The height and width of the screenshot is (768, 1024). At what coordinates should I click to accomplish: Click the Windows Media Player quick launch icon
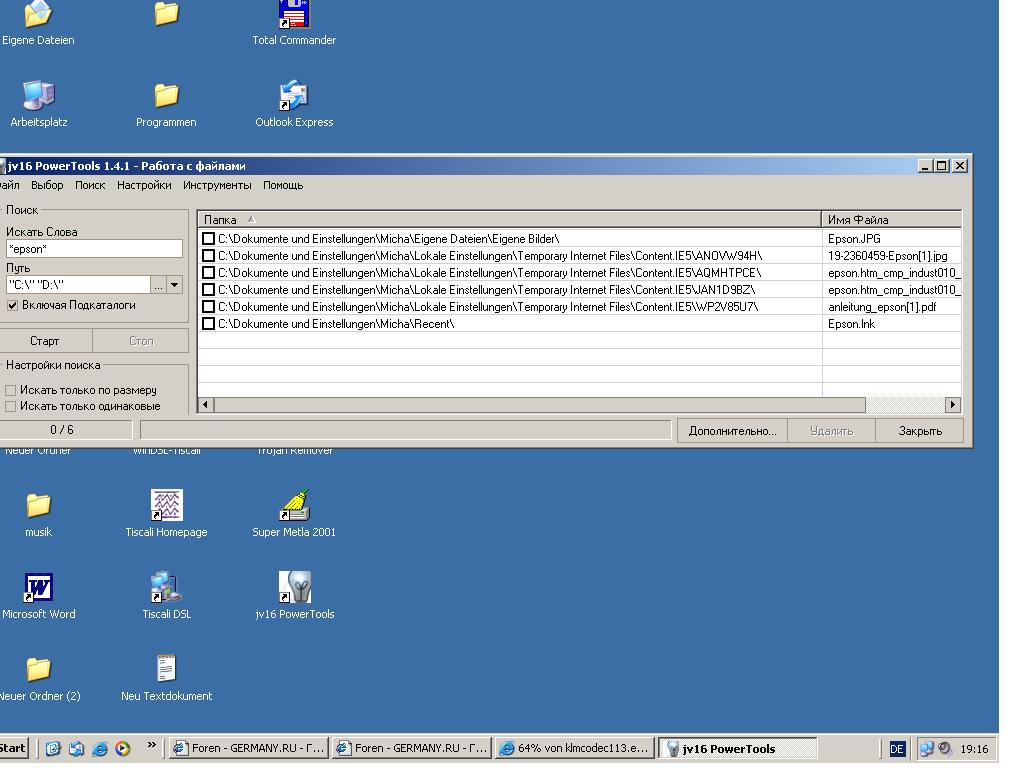pyautogui.click(x=123, y=748)
